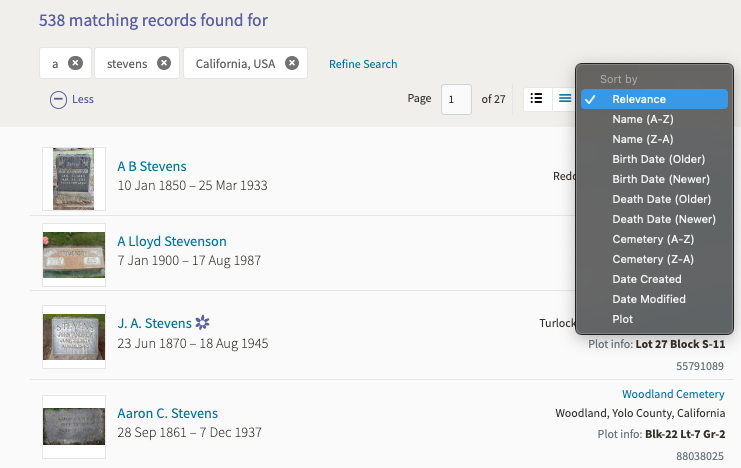Viewport: 741px width, 468px height.
Task: Click the flower icon beside J. A. Stevens
Action: pyautogui.click(x=202, y=322)
